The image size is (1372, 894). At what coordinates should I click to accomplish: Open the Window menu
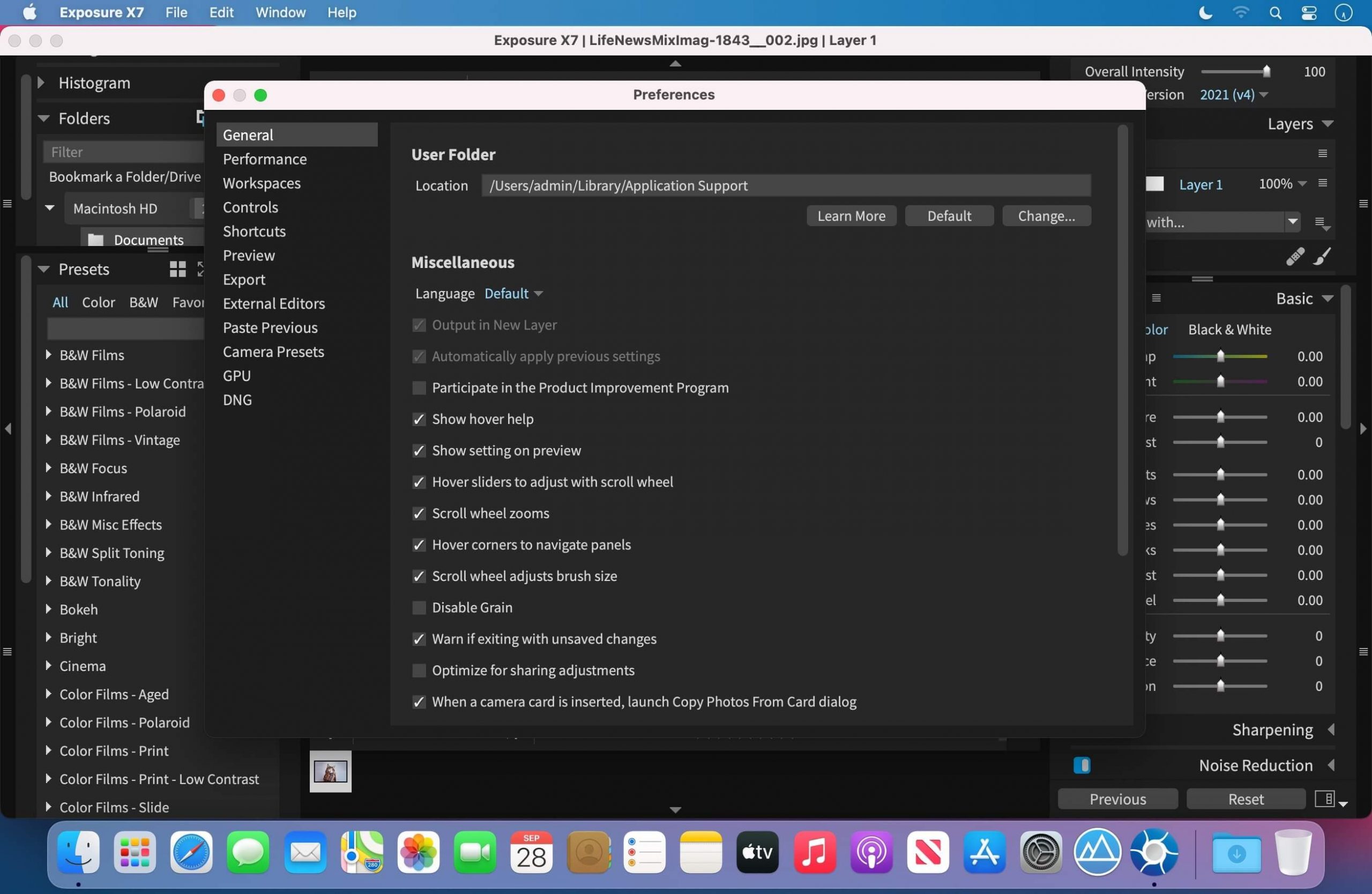pos(280,13)
